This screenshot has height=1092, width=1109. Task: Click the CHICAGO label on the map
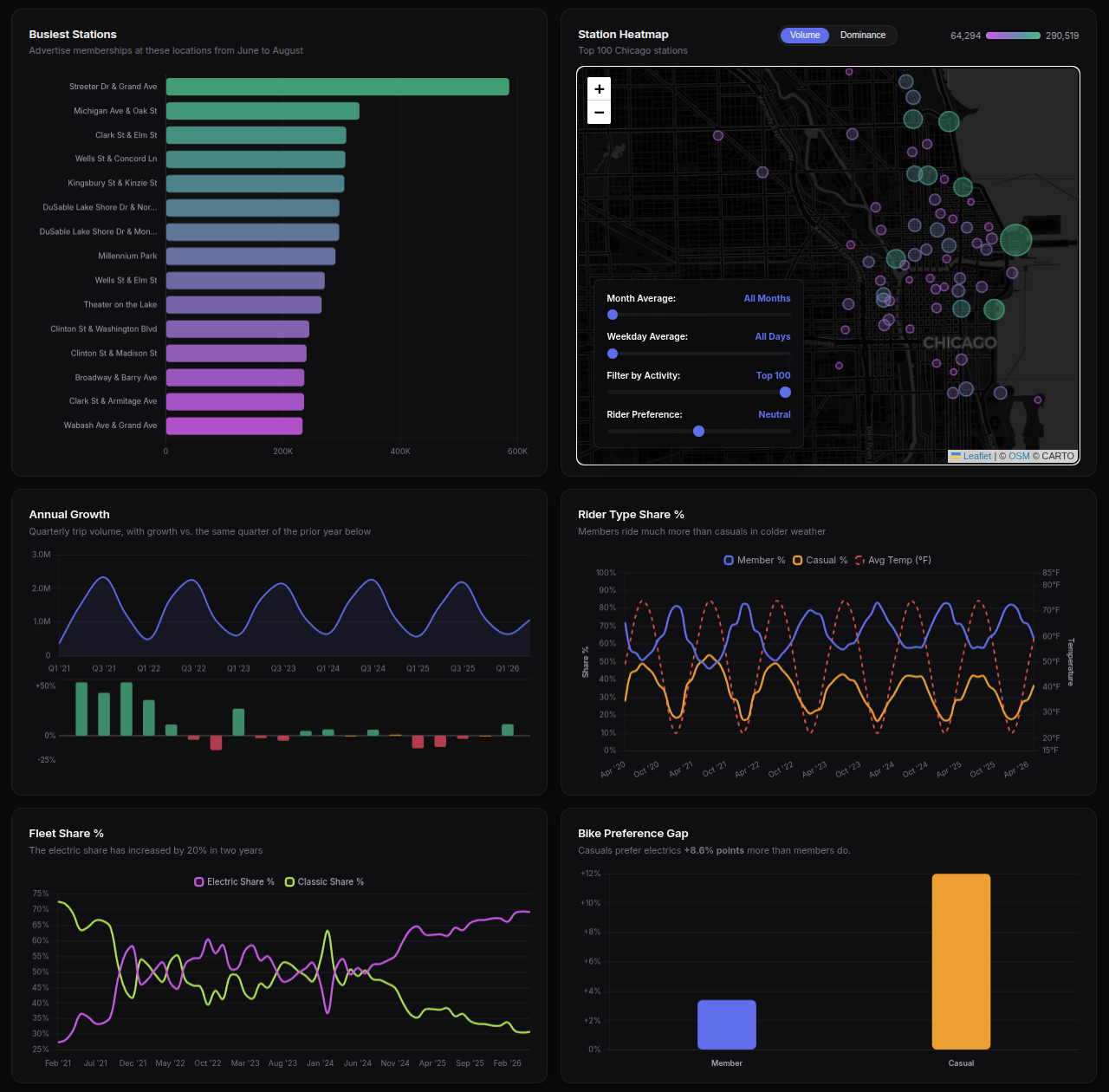coord(959,343)
